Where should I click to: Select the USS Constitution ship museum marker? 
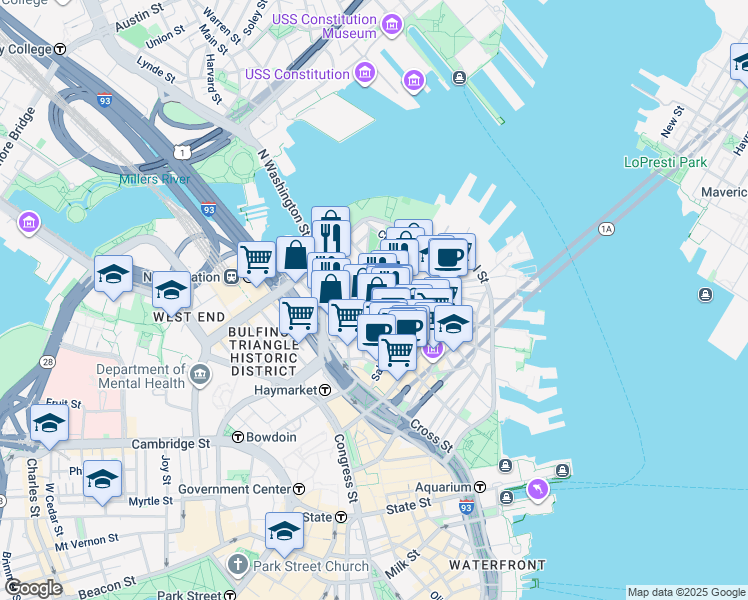point(365,73)
